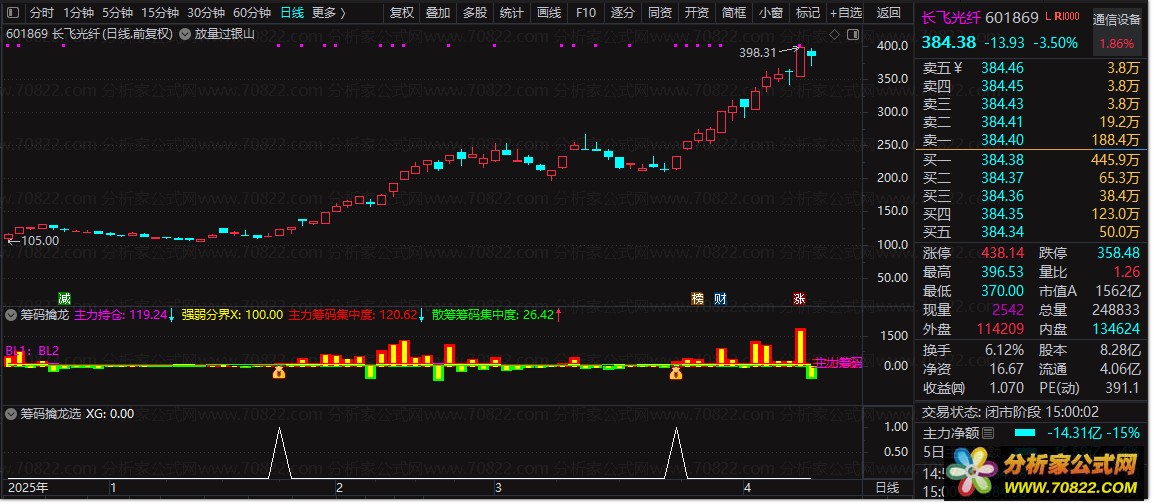
Task: Click the 涨停 value 438.14
Action: tap(1002, 253)
